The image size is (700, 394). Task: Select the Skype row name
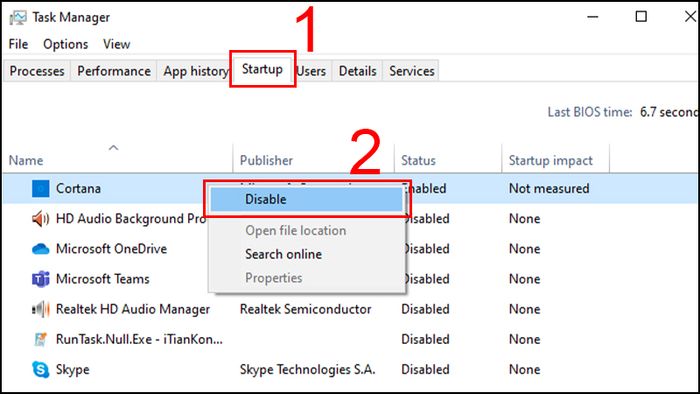click(x=72, y=369)
